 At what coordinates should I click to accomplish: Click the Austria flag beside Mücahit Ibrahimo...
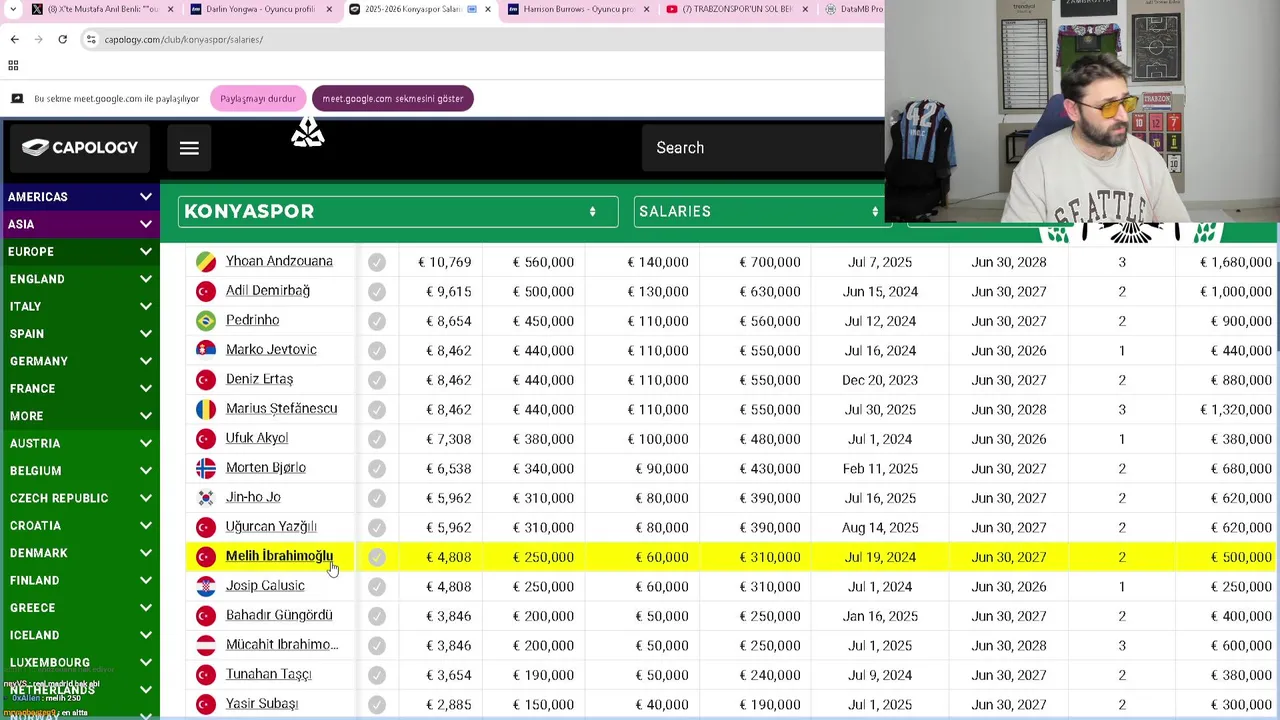[206, 645]
